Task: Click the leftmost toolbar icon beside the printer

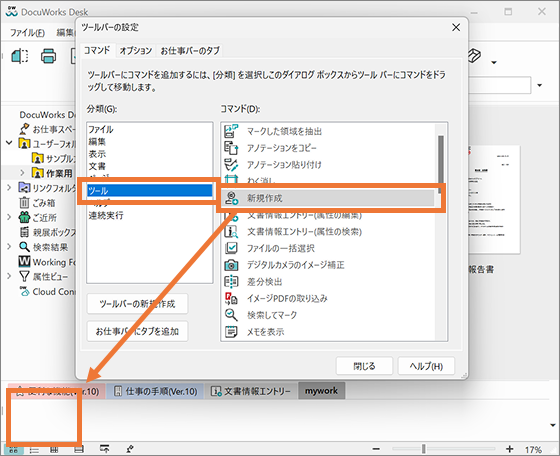Action: click(20, 56)
